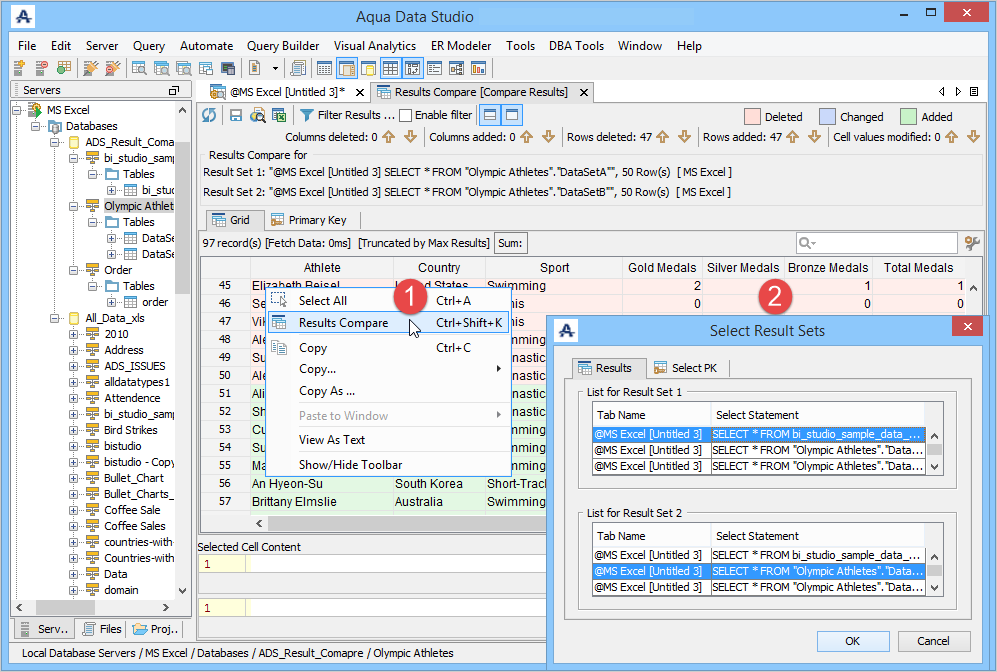Switch to the Select PK tab
The height and width of the screenshot is (672, 997).
(686, 368)
